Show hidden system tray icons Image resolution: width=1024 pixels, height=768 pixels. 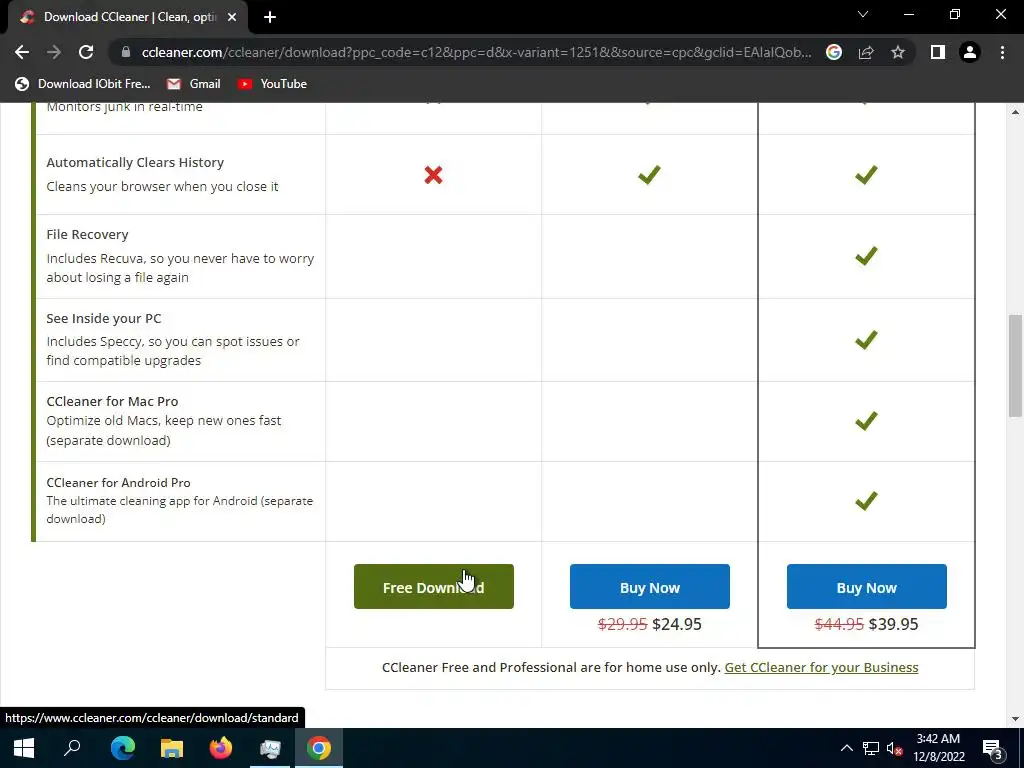846,748
